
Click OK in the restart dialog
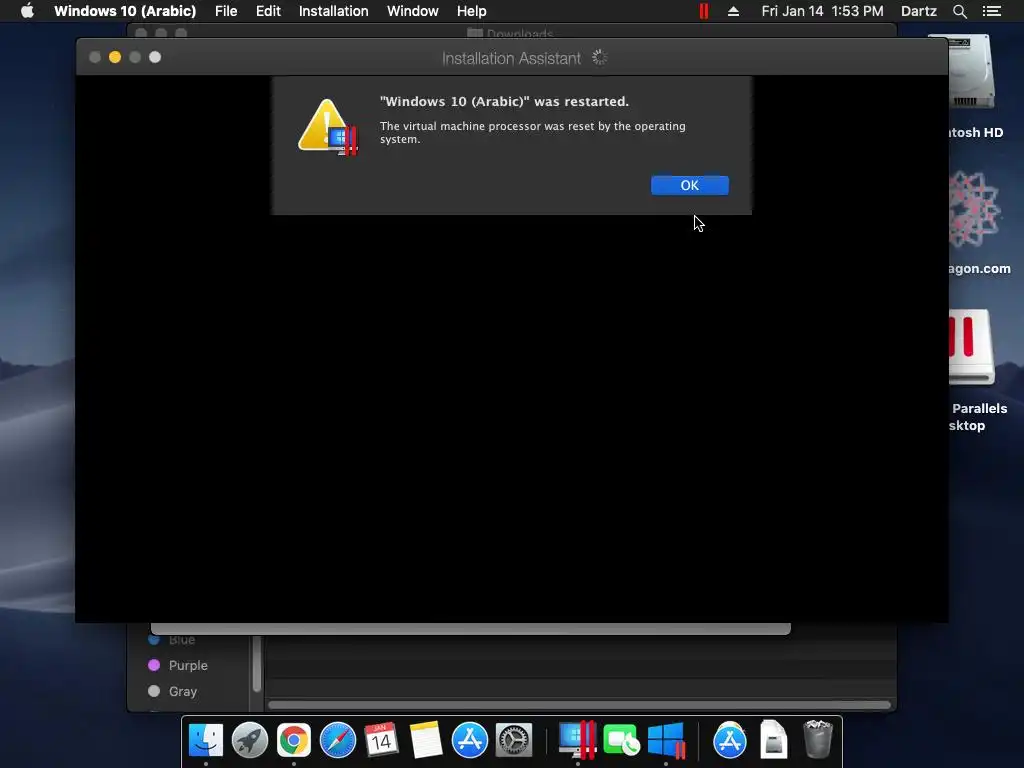[x=690, y=185]
